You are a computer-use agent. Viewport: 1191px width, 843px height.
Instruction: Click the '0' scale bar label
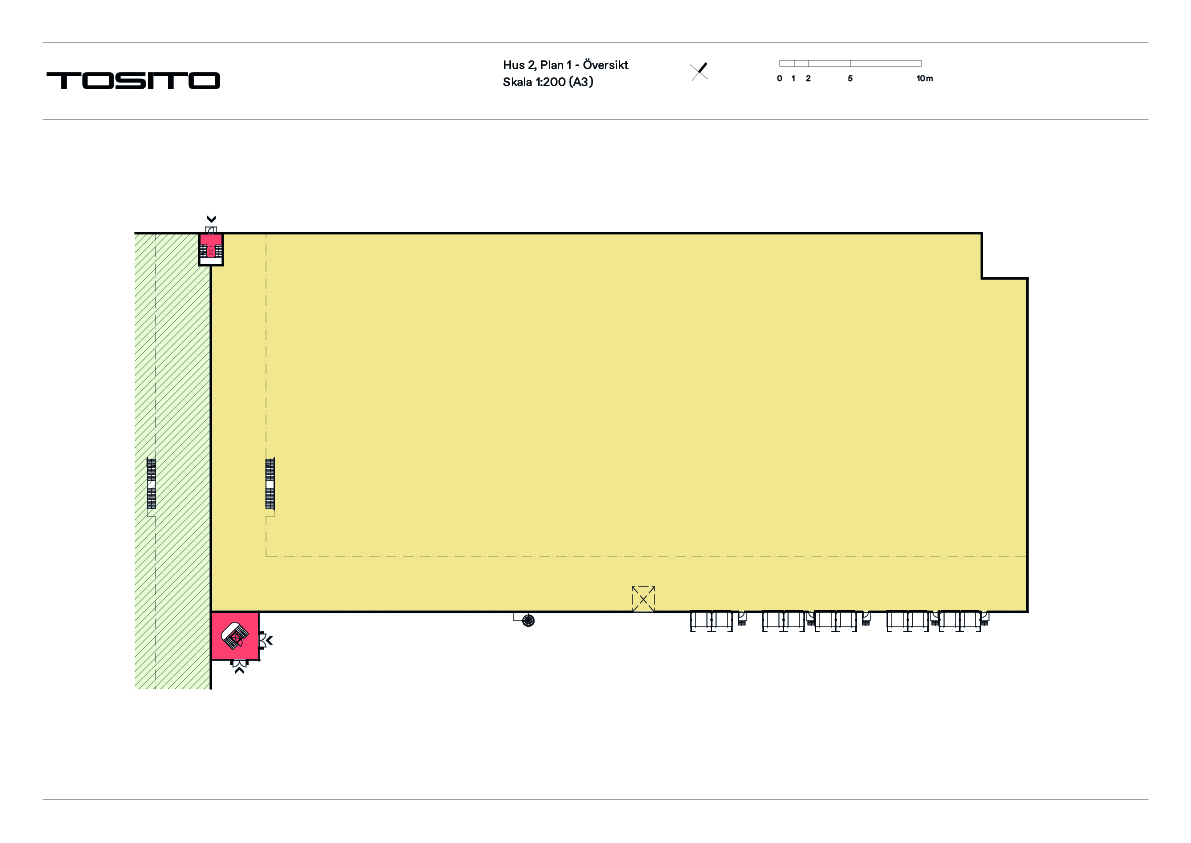click(779, 78)
